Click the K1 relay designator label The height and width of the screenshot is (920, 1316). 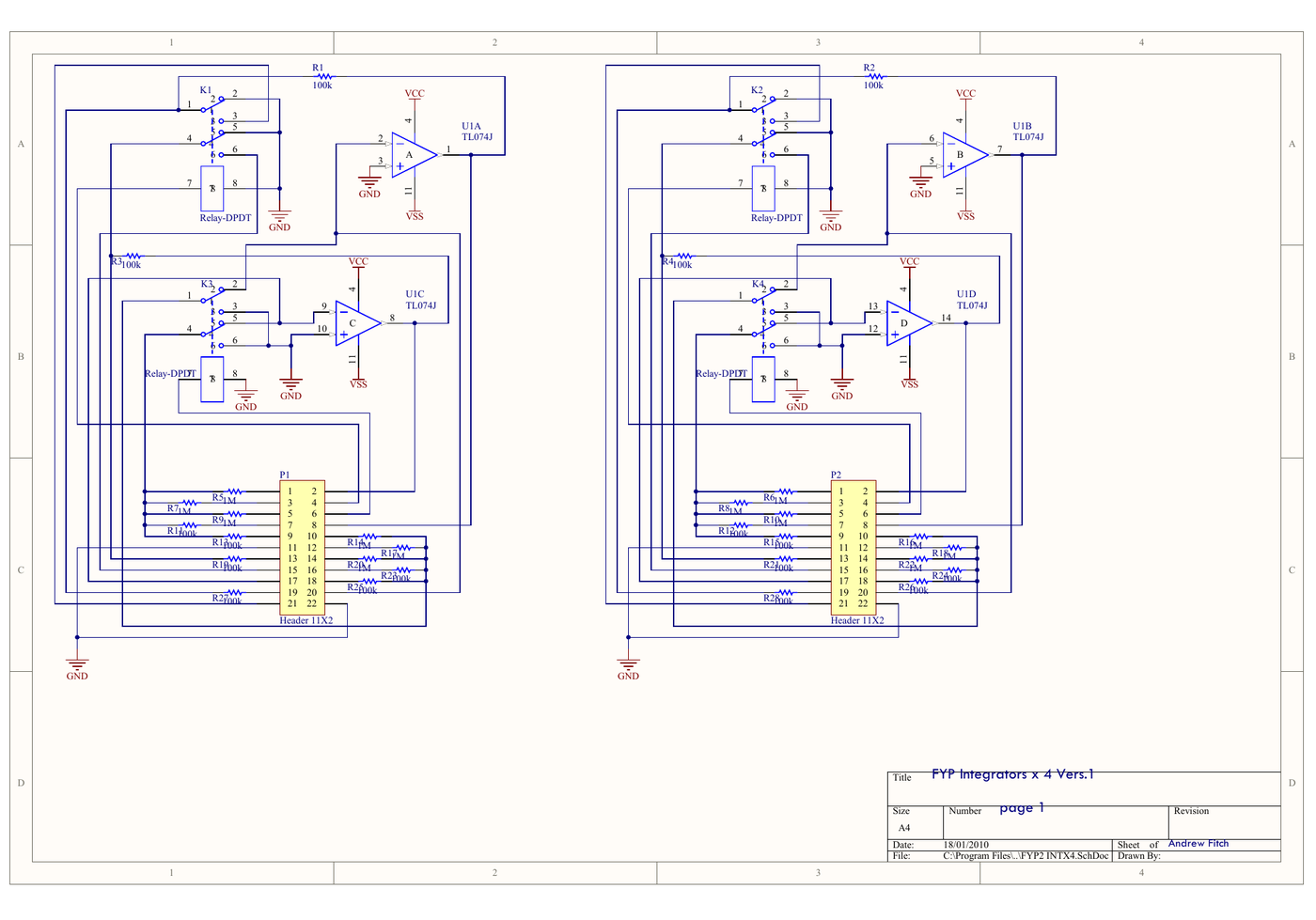[206, 90]
